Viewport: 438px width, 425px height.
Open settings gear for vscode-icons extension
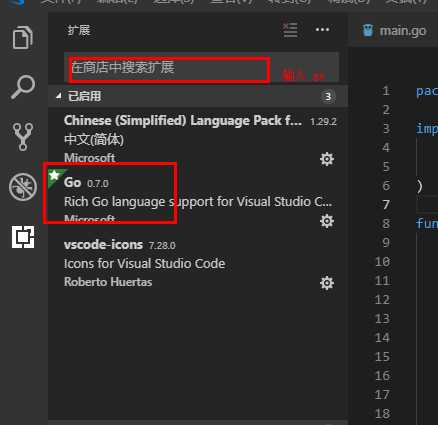327,283
